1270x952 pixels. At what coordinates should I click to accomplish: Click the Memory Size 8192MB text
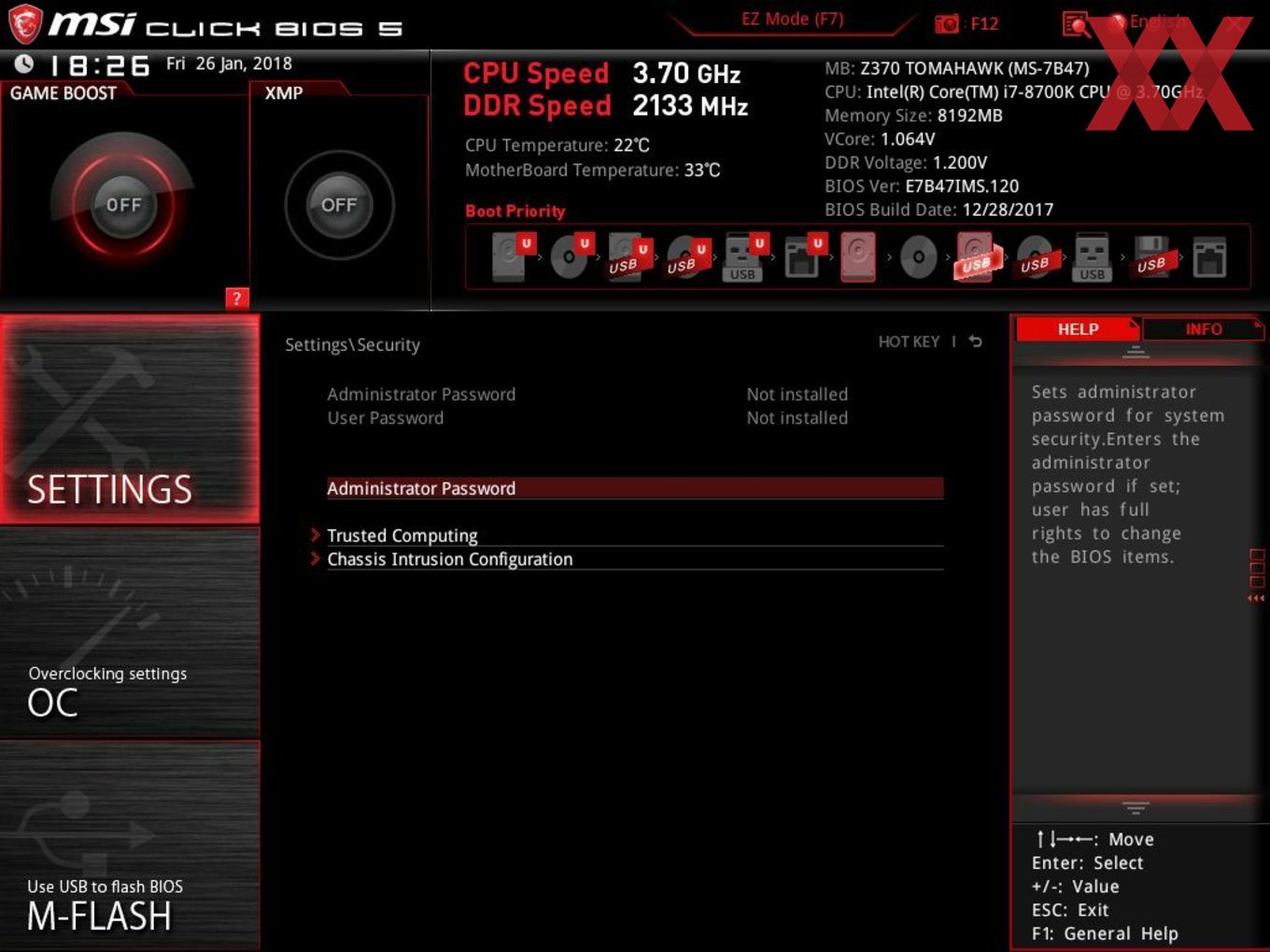[x=913, y=116]
